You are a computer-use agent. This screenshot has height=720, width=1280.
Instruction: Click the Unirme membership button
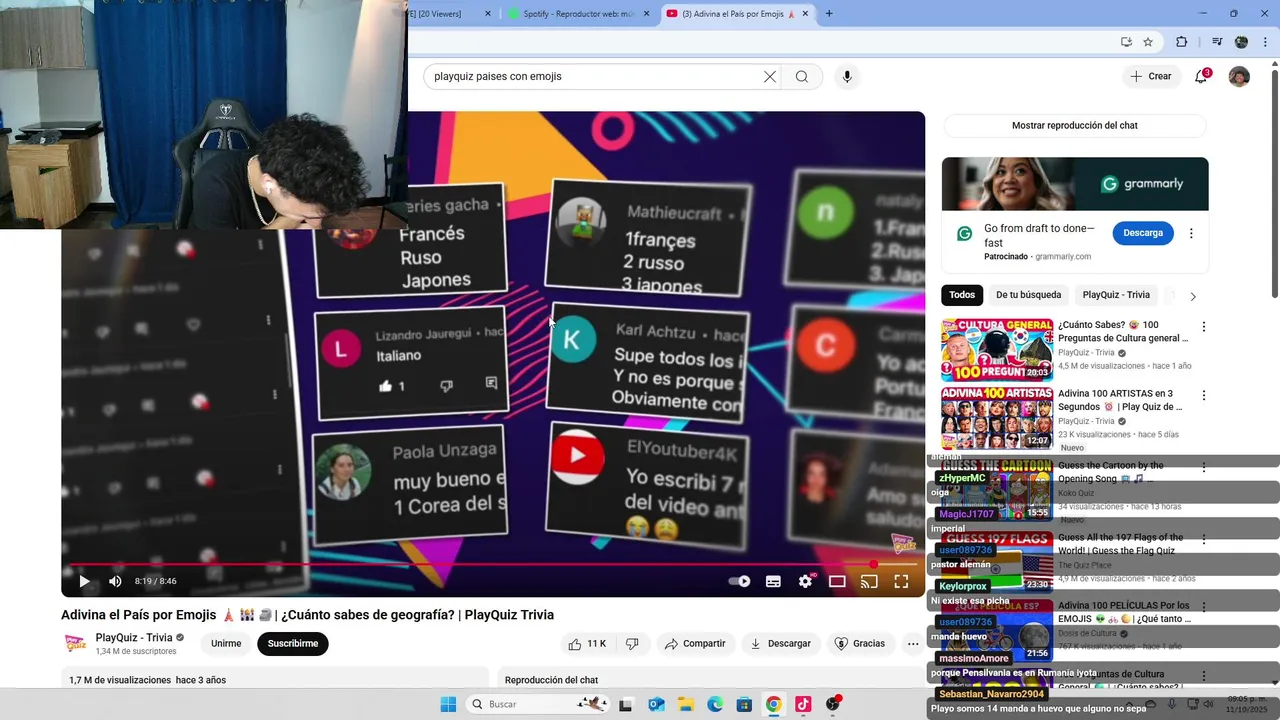click(x=226, y=644)
